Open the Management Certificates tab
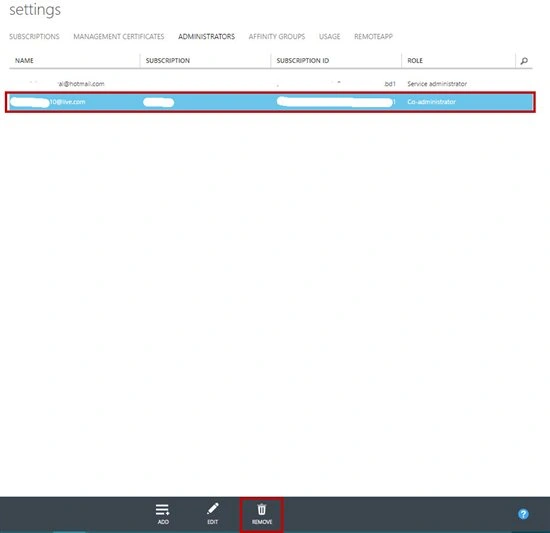The height and width of the screenshot is (533, 550). pyautogui.click(x=119, y=36)
